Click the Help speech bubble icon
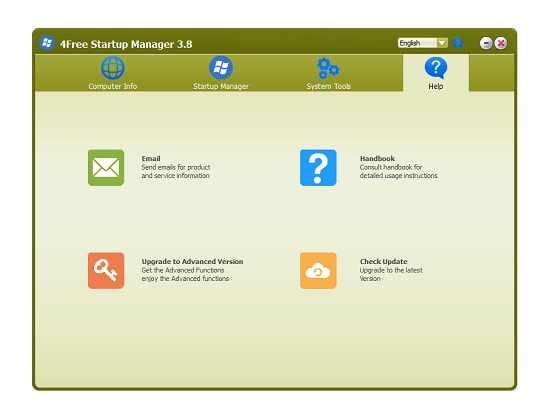550x413 pixels. pyautogui.click(x=436, y=68)
